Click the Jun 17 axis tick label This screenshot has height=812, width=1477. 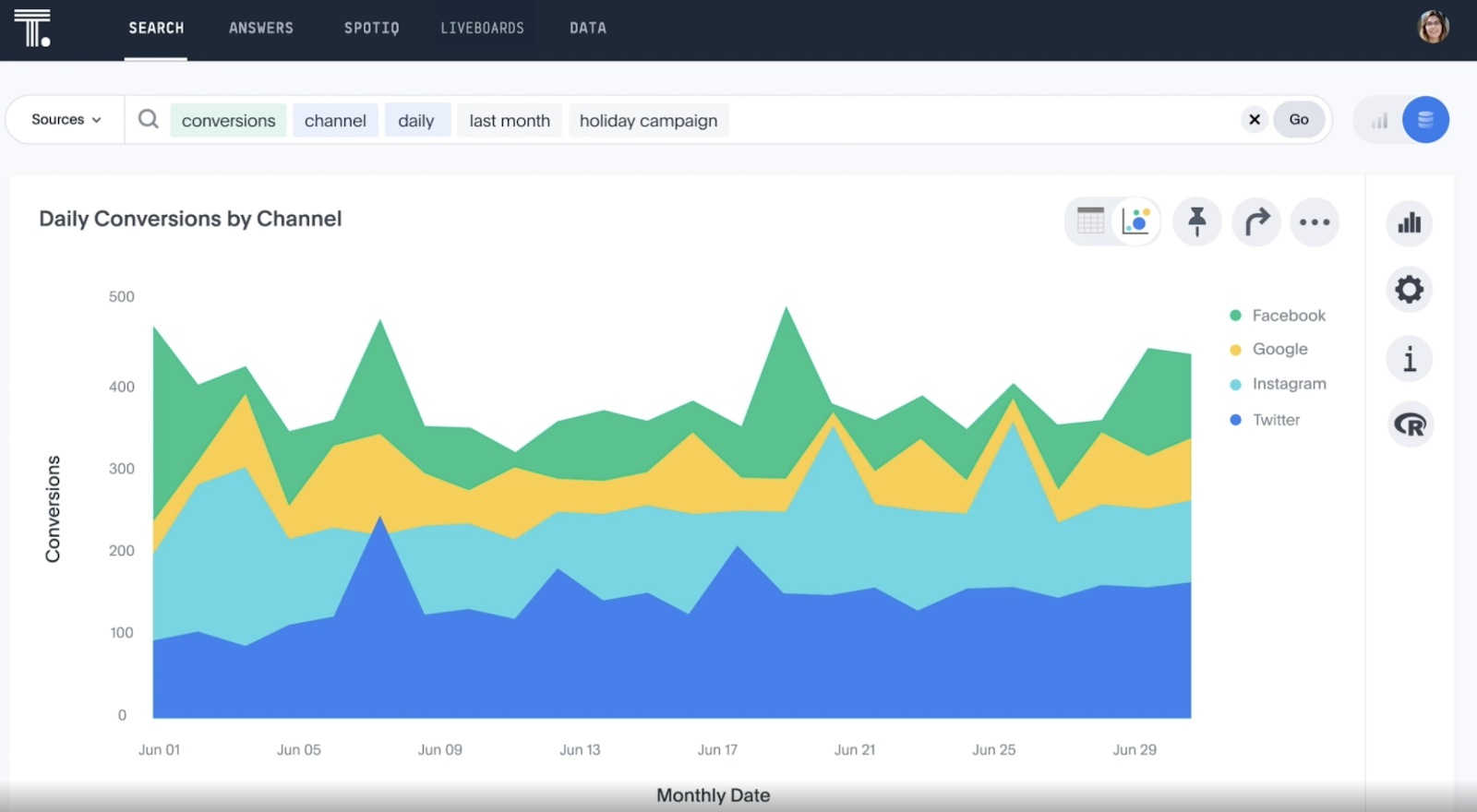pos(717,750)
